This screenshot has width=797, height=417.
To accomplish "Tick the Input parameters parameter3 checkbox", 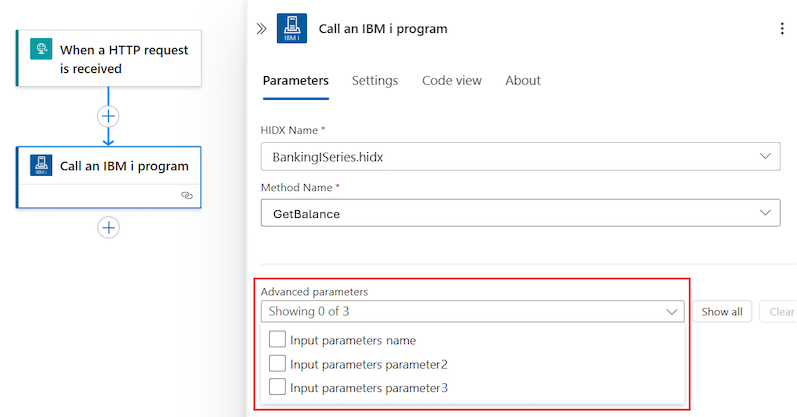I will pyautogui.click(x=278, y=387).
